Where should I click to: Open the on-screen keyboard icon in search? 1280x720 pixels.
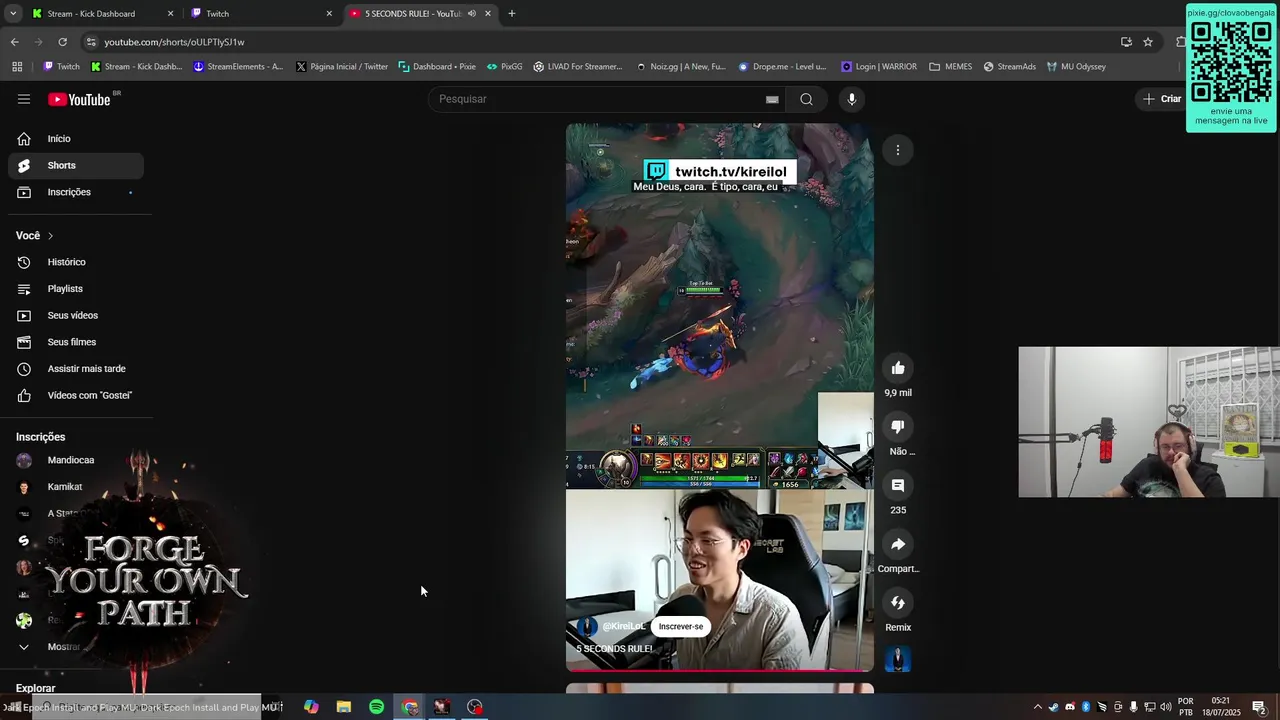[772, 99]
